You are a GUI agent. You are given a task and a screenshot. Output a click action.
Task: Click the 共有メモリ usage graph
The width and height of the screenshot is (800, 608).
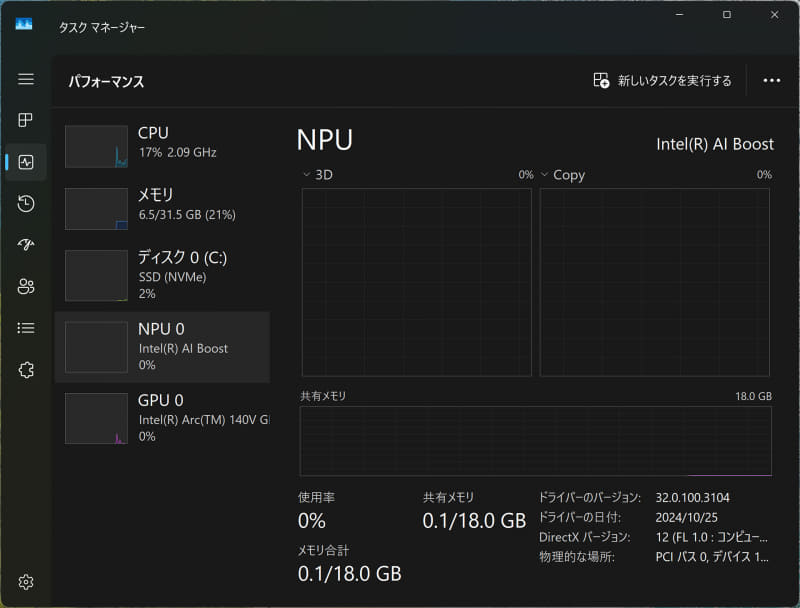point(535,440)
